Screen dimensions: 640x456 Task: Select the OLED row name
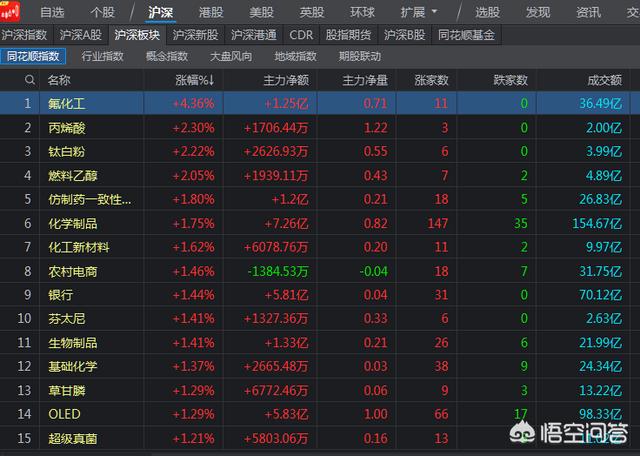tap(64, 414)
